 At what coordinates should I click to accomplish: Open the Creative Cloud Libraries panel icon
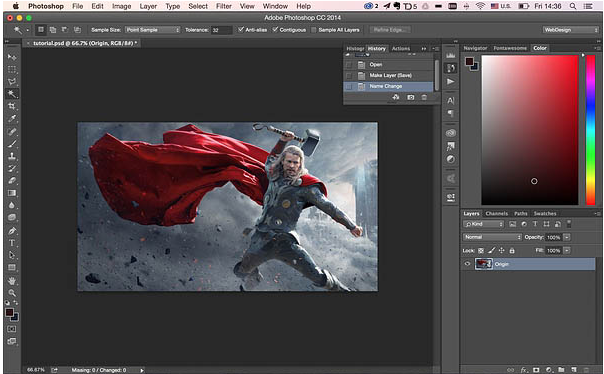point(451,133)
